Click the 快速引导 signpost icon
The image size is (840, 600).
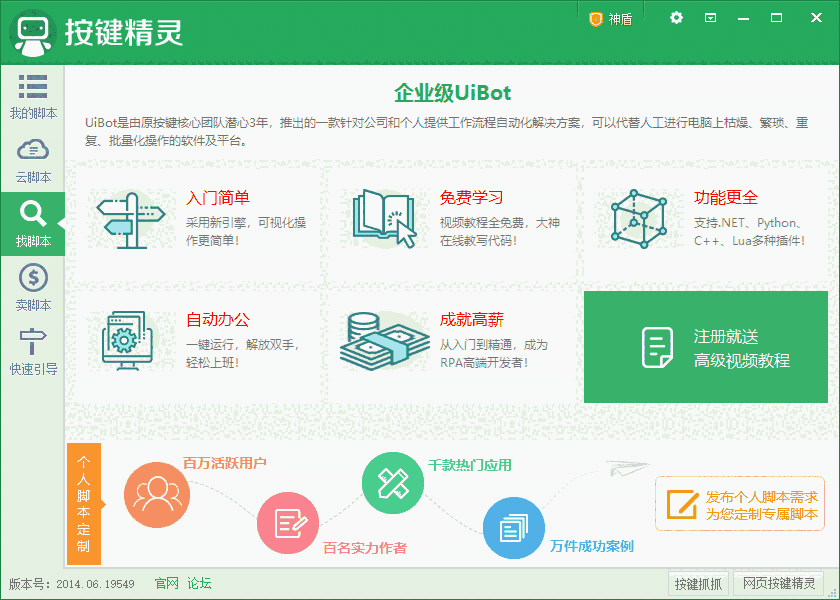tap(33, 340)
